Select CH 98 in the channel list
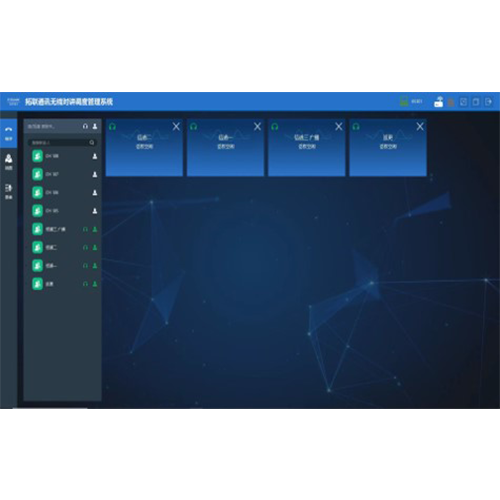The image size is (500, 500). 64,156
